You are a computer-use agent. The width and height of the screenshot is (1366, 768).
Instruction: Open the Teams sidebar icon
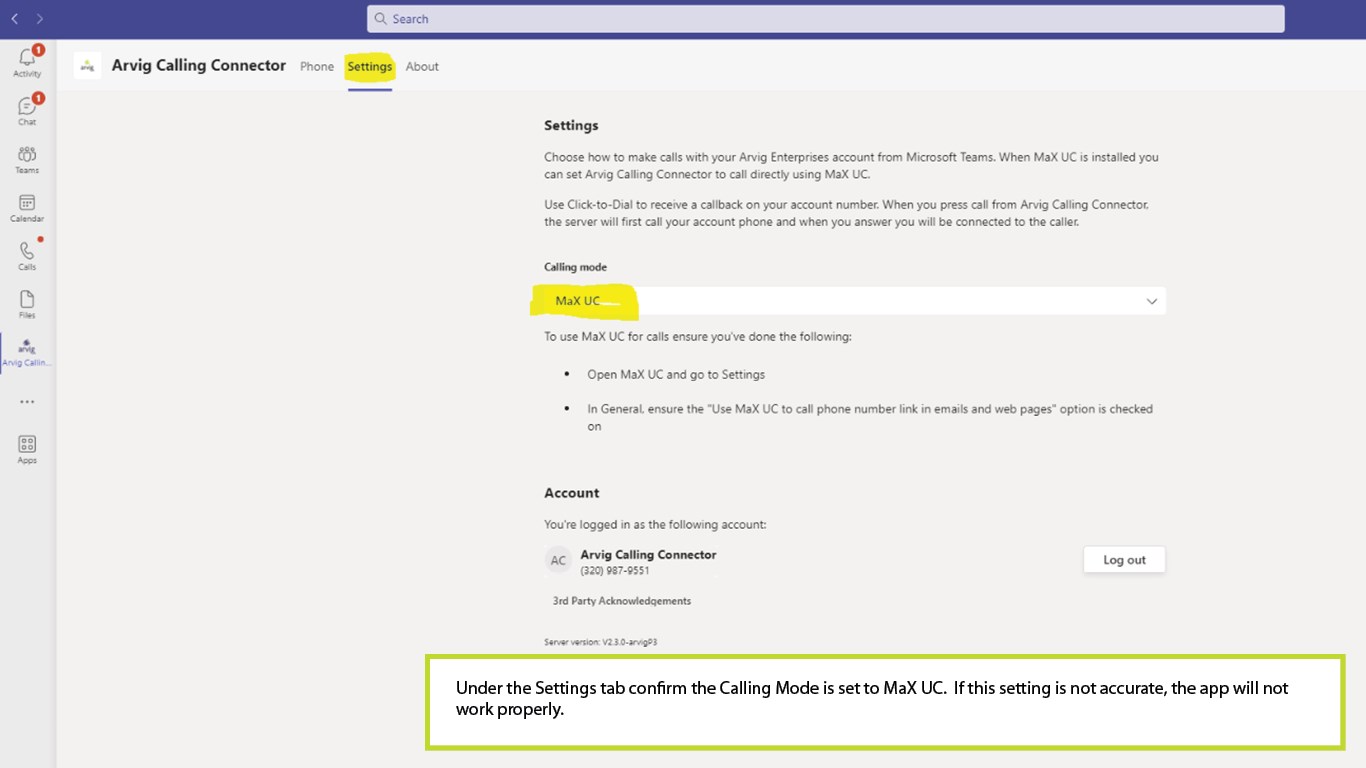point(27,159)
